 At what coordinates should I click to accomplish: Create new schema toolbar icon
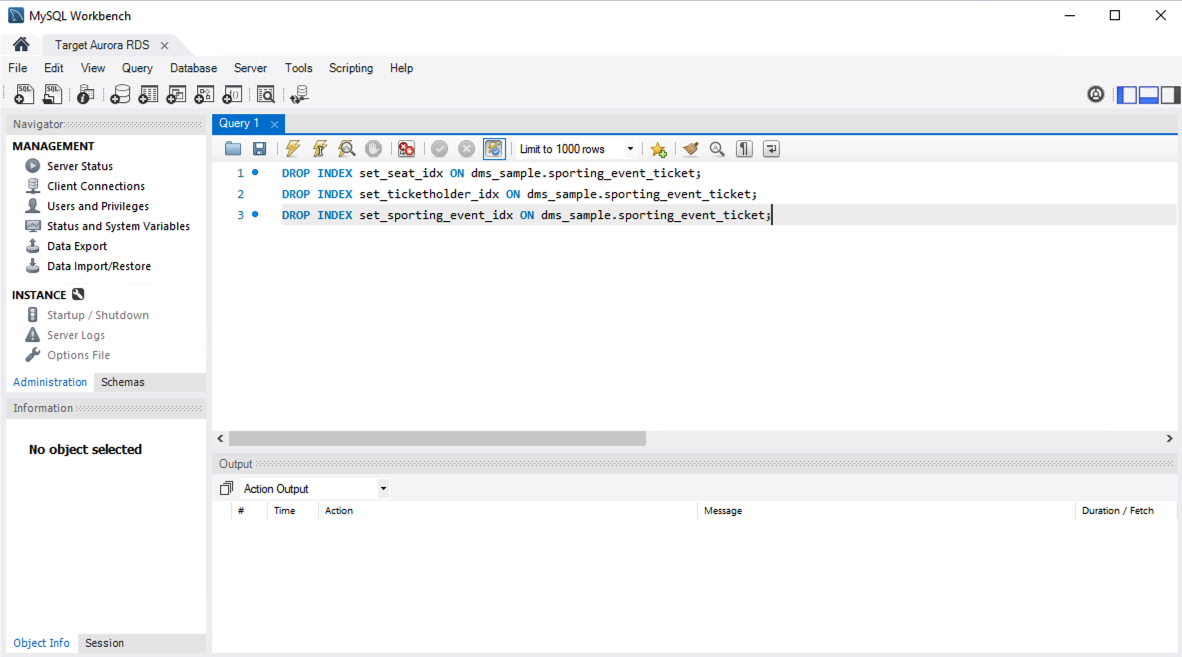(120, 94)
